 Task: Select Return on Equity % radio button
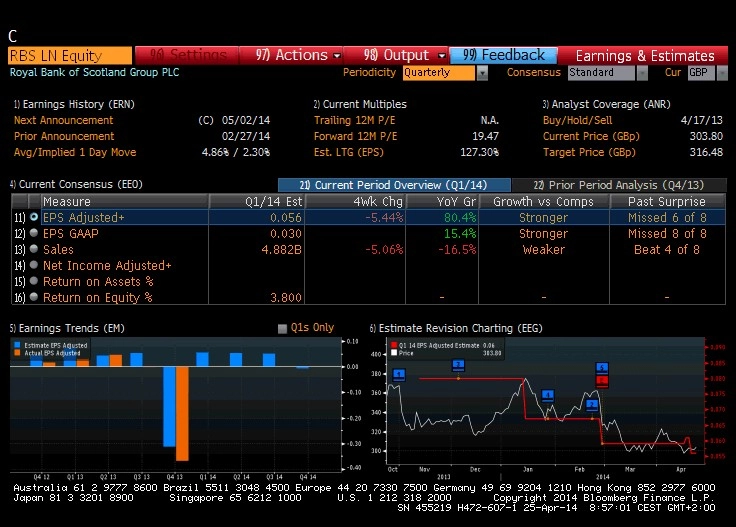coord(34,297)
